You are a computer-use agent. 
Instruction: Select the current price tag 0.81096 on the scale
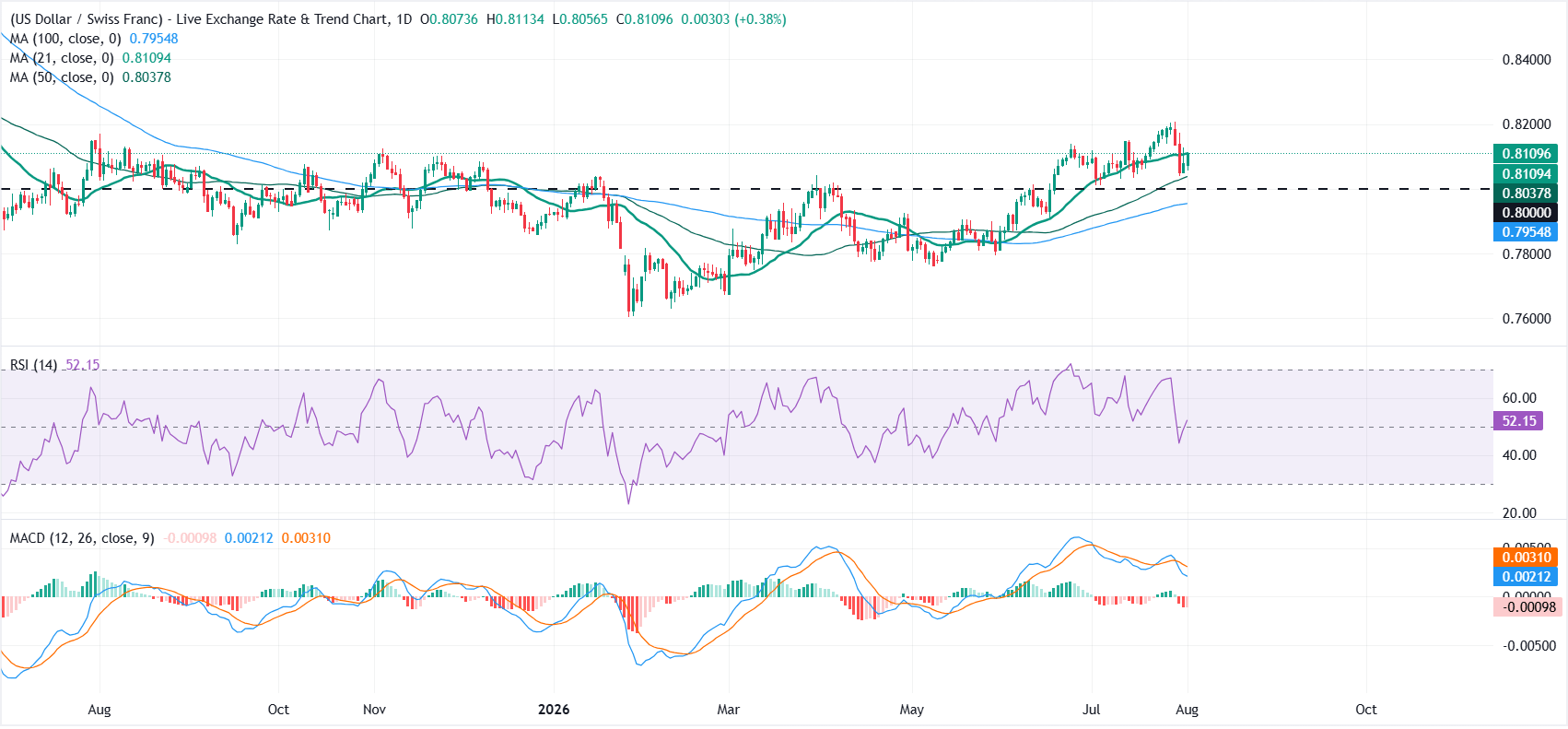coord(1526,154)
